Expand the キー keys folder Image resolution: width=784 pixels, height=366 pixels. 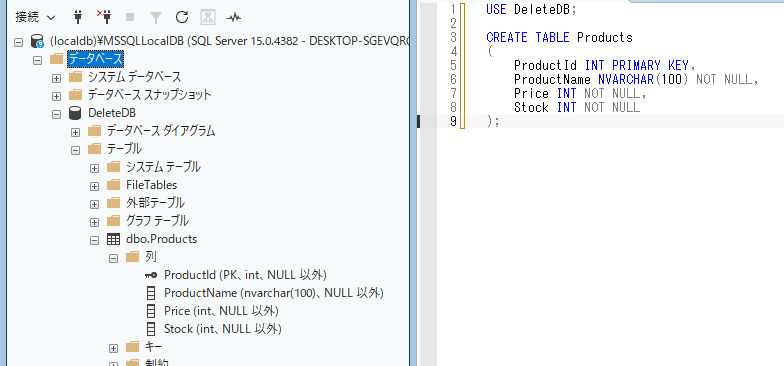click(x=114, y=348)
